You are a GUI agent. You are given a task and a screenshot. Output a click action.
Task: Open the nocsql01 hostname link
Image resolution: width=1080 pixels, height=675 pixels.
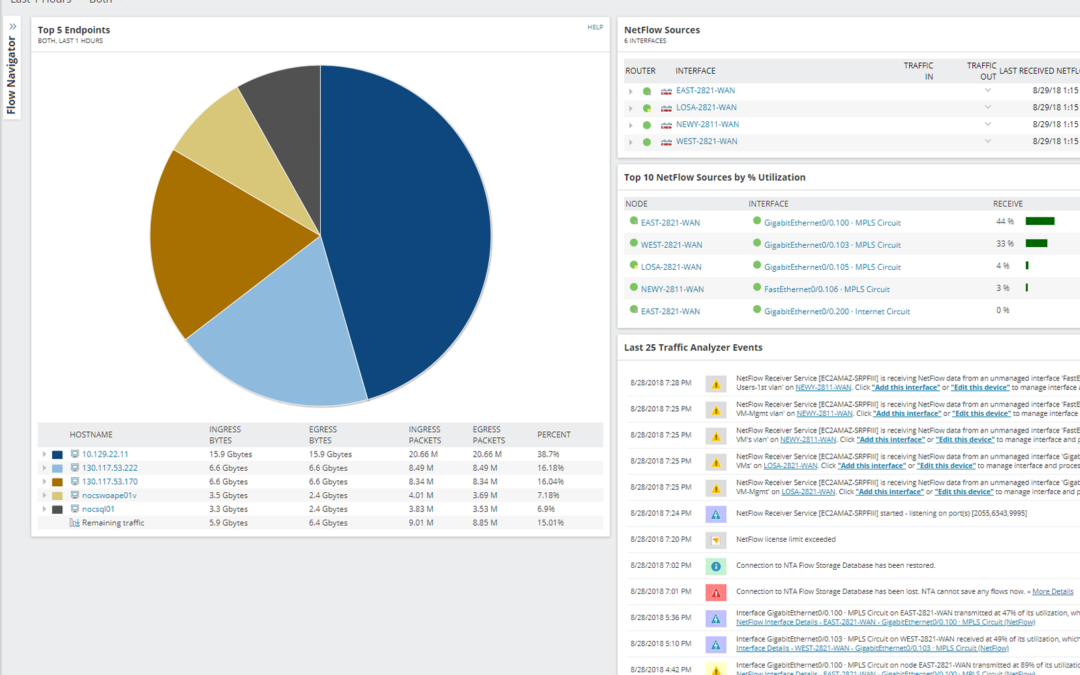(98, 510)
